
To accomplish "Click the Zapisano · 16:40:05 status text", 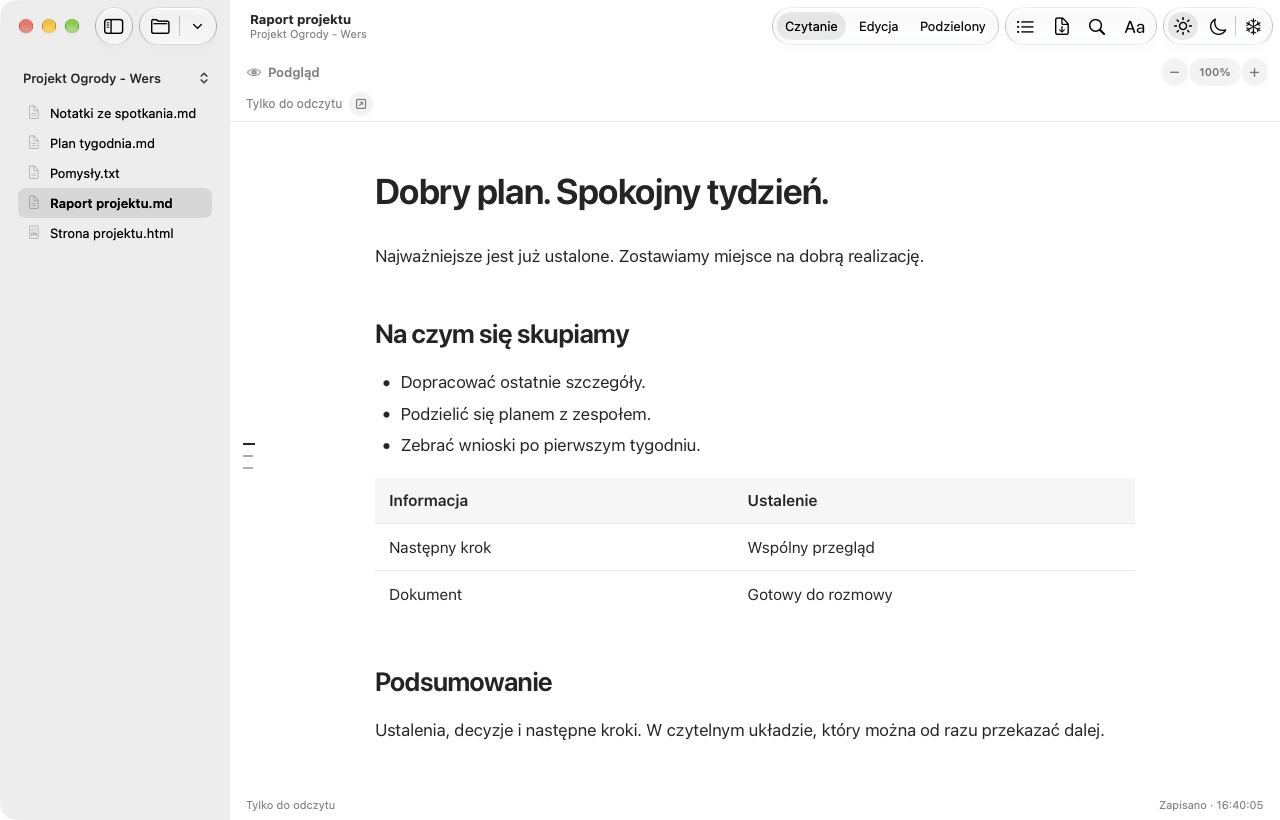I will tap(1211, 805).
